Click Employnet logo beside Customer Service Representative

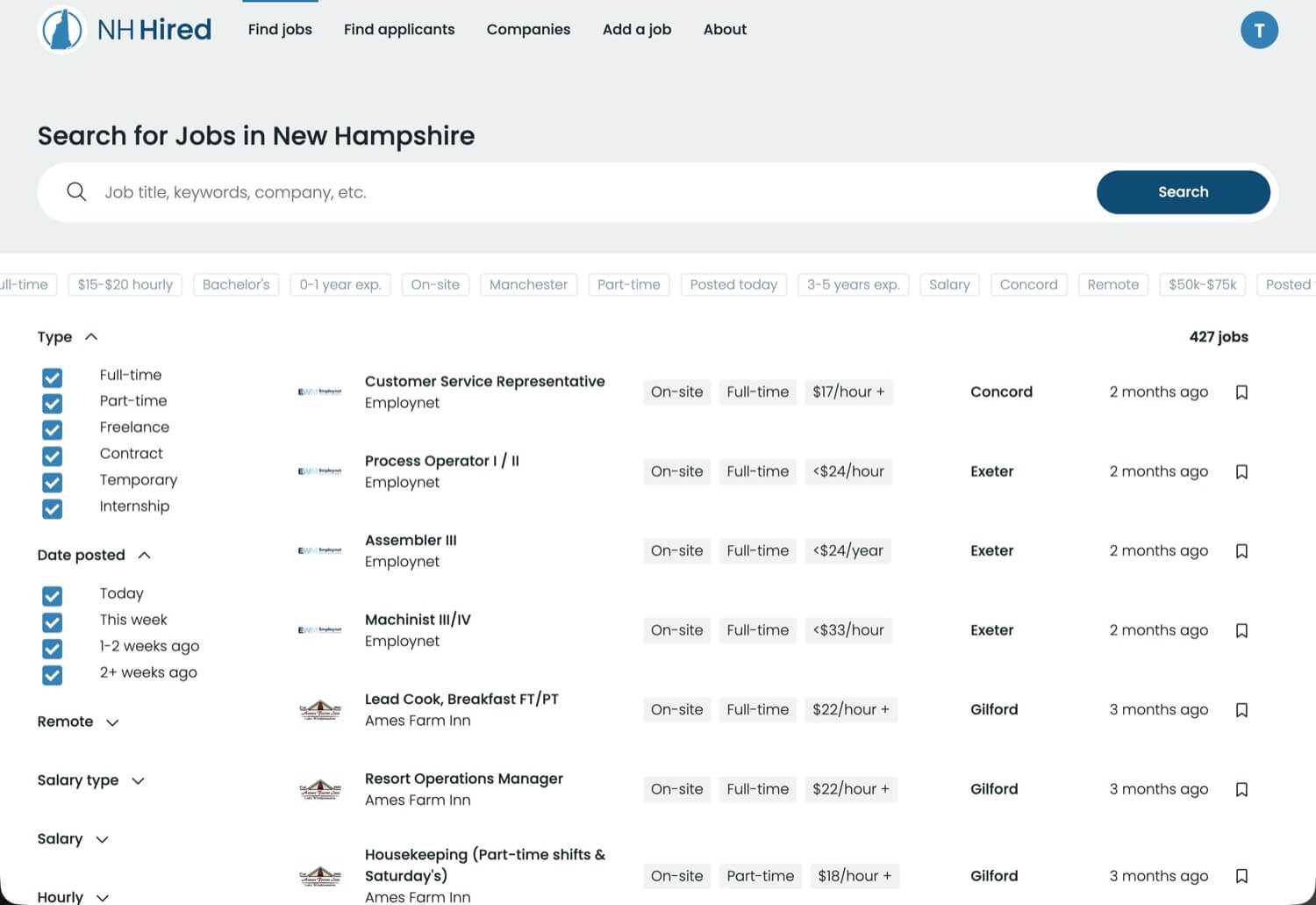coord(320,391)
